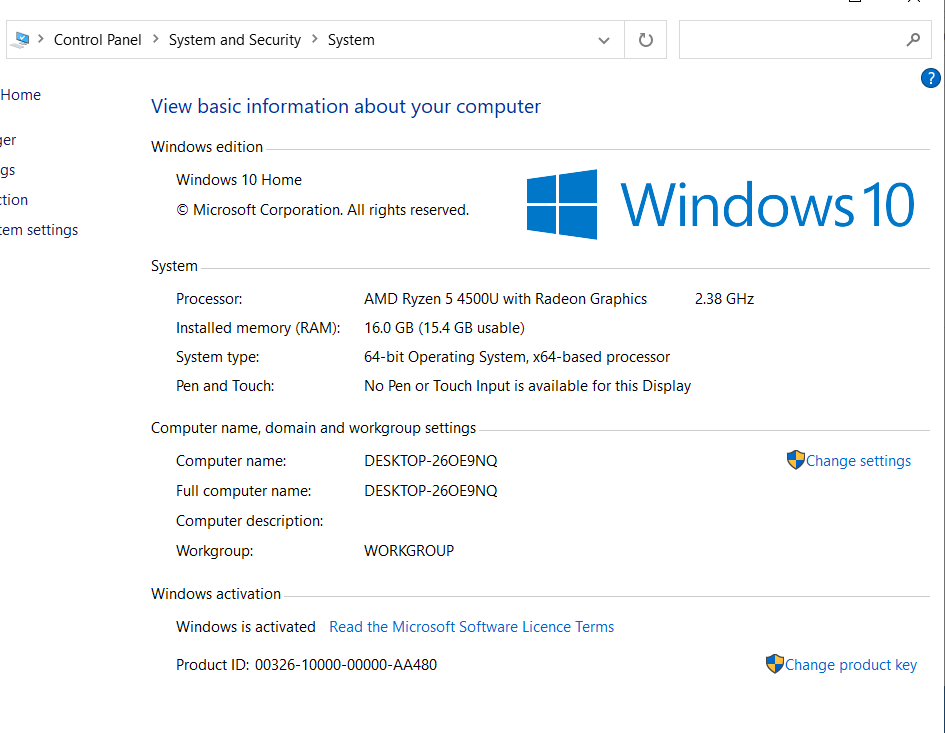Viewport: 945px width, 733px height.
Task: Go to System and Security breadcrumb
Action: tap(234, 40)
